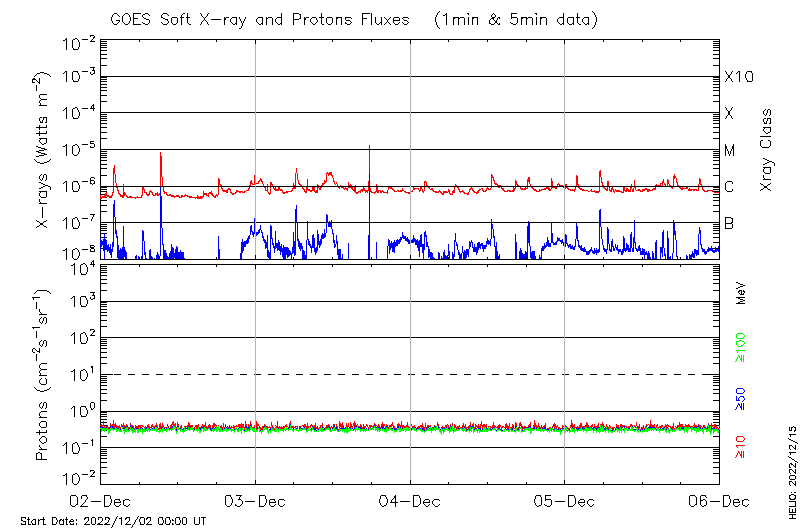Click the plot title "GOES Soft X-ray and Protons Fluxes"
Viewport: 800px width, 530px height.
(x=262, y=19)
